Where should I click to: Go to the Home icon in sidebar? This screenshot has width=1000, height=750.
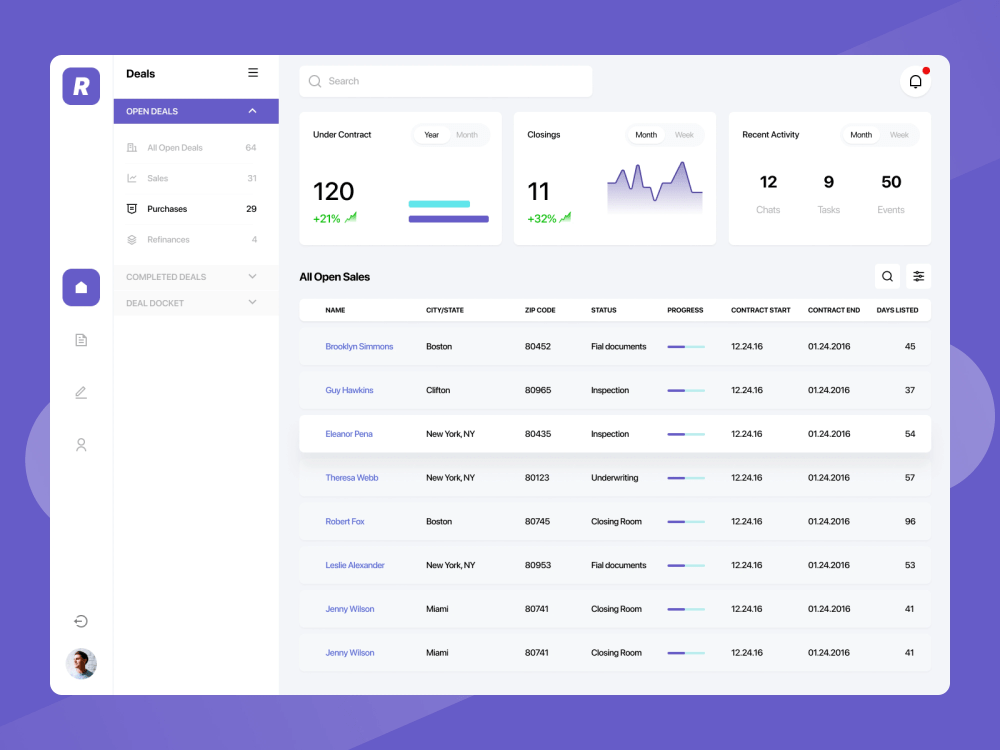pos(81,288)
